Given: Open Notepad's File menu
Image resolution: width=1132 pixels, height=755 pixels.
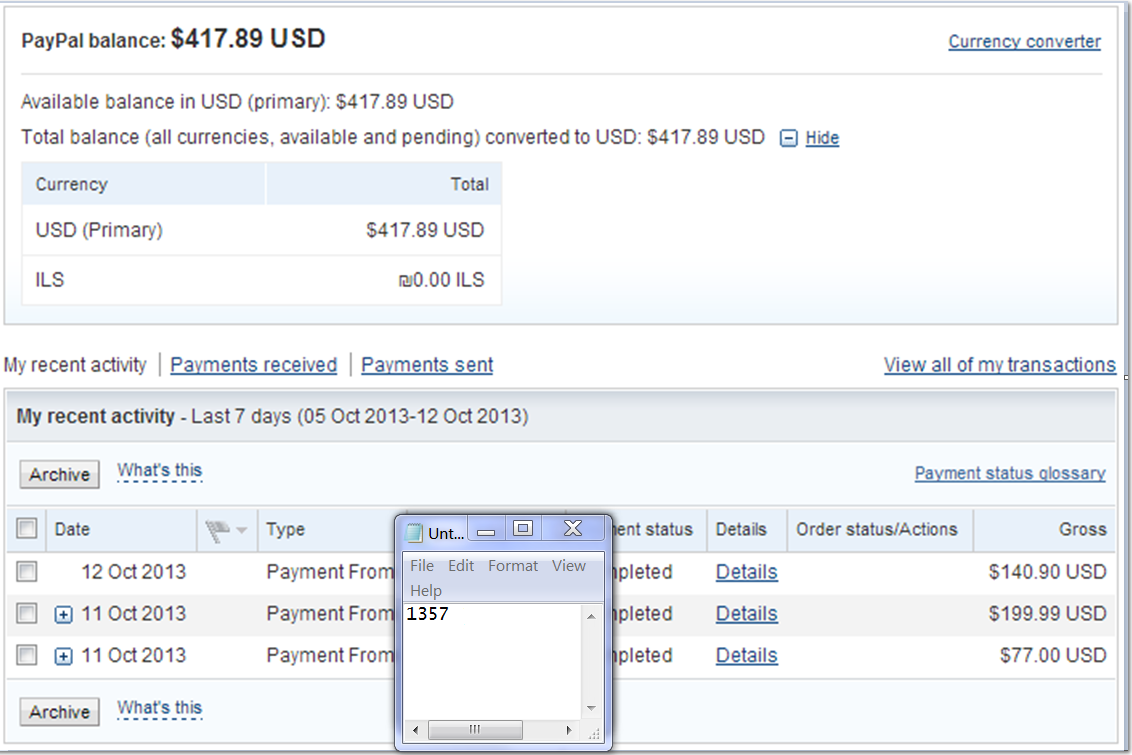Looking at the screenshot, I should (422, 566).
